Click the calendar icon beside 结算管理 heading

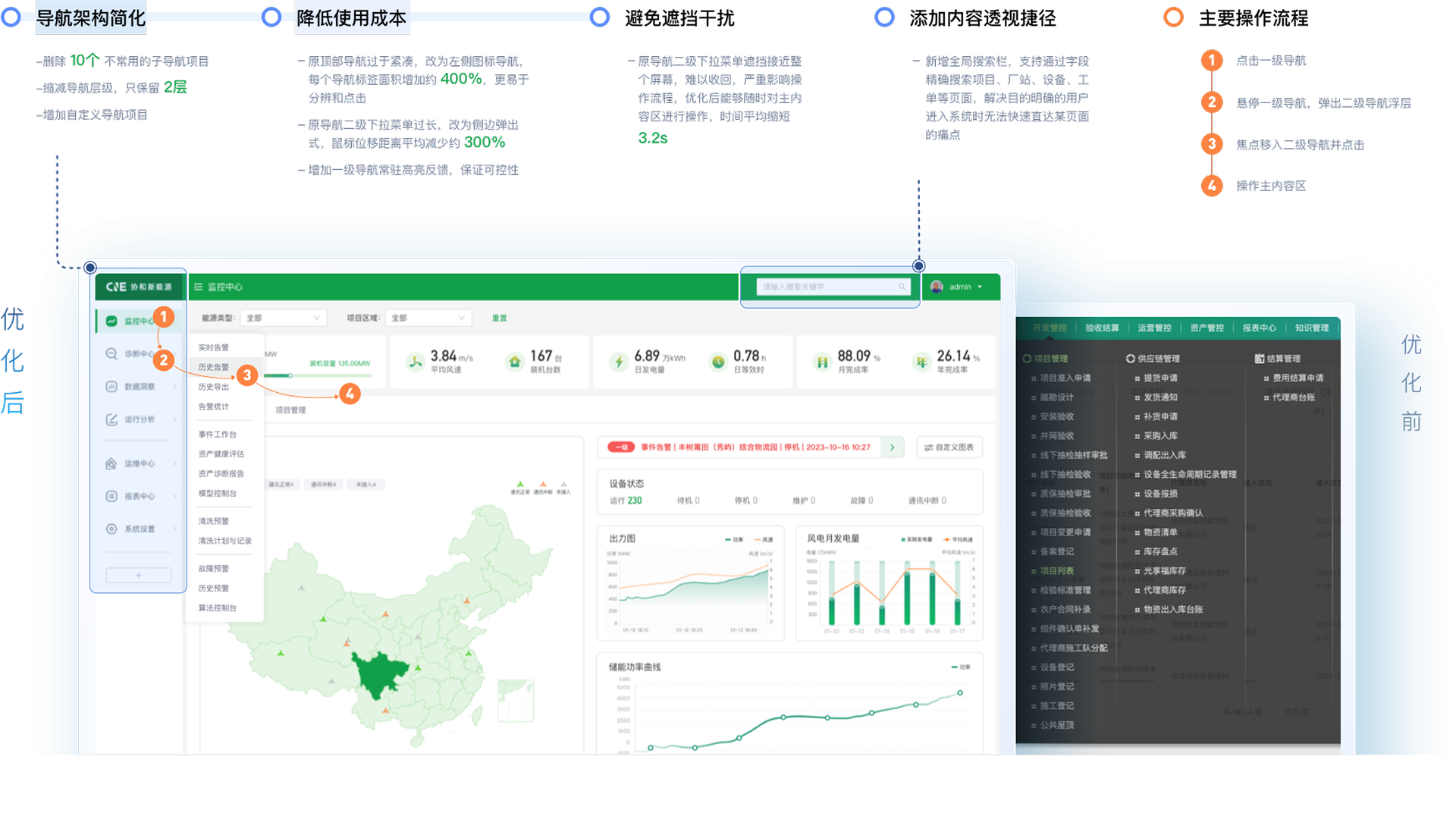1260,359
